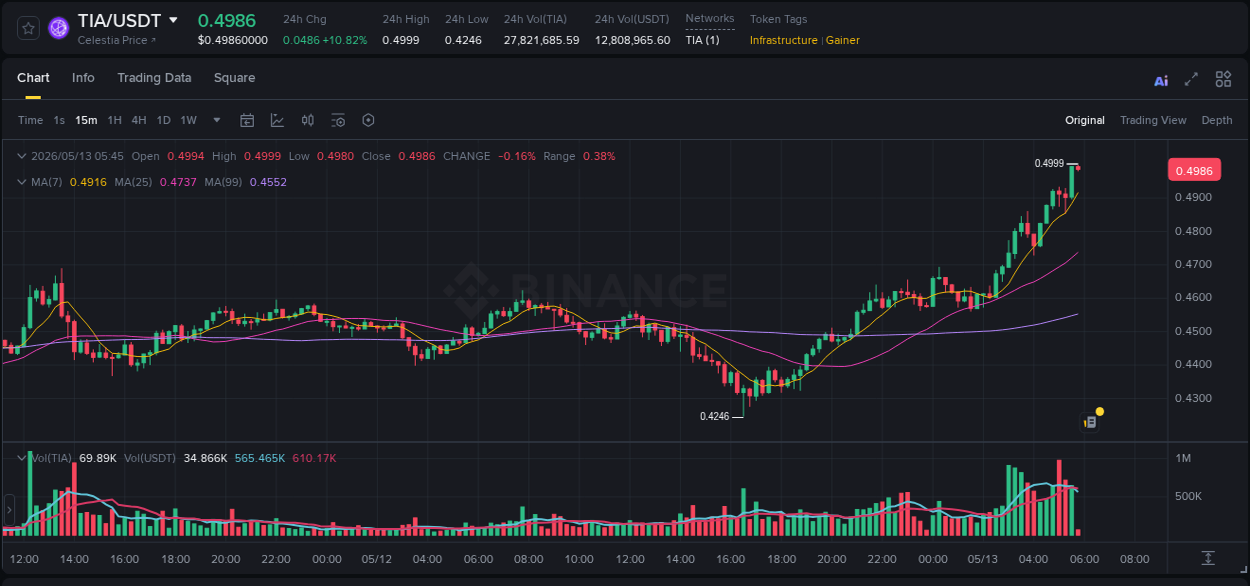Select the 1D interval
The image size is (1250, 586).
163,120
